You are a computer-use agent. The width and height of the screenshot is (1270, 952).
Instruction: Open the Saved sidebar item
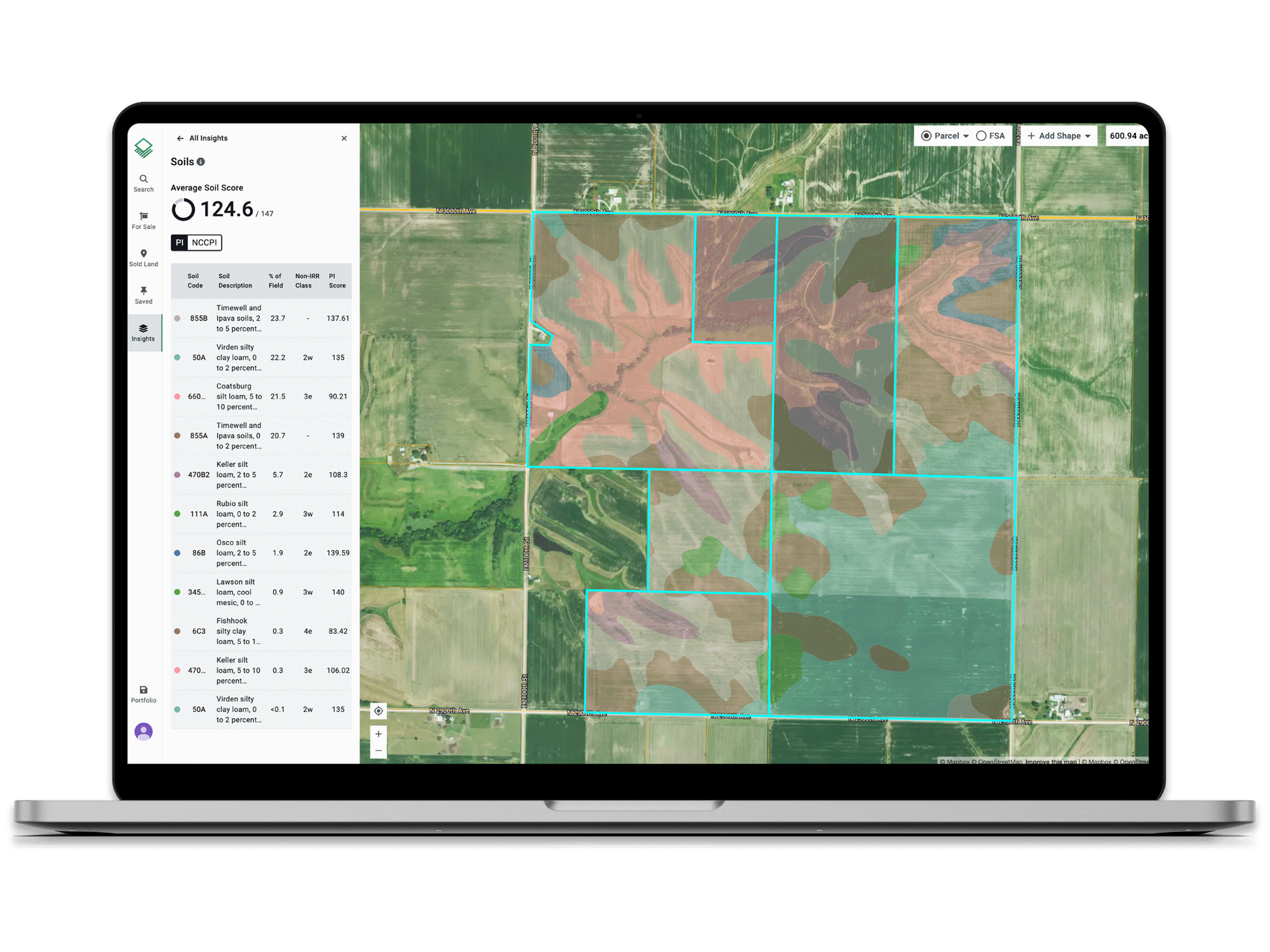click(144, 296)
